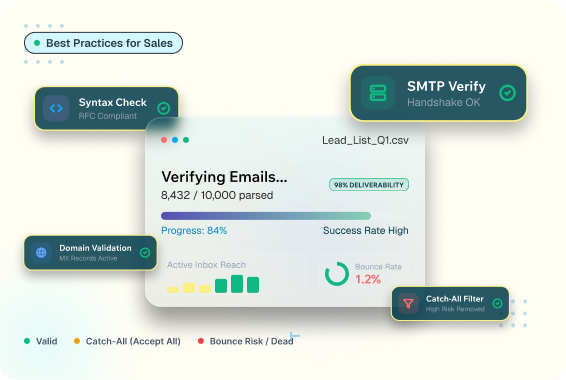The width and height of the screenshot is (566, 380).
Task: Click the 1.2% bounce rate value
Action: pos(368,279)
